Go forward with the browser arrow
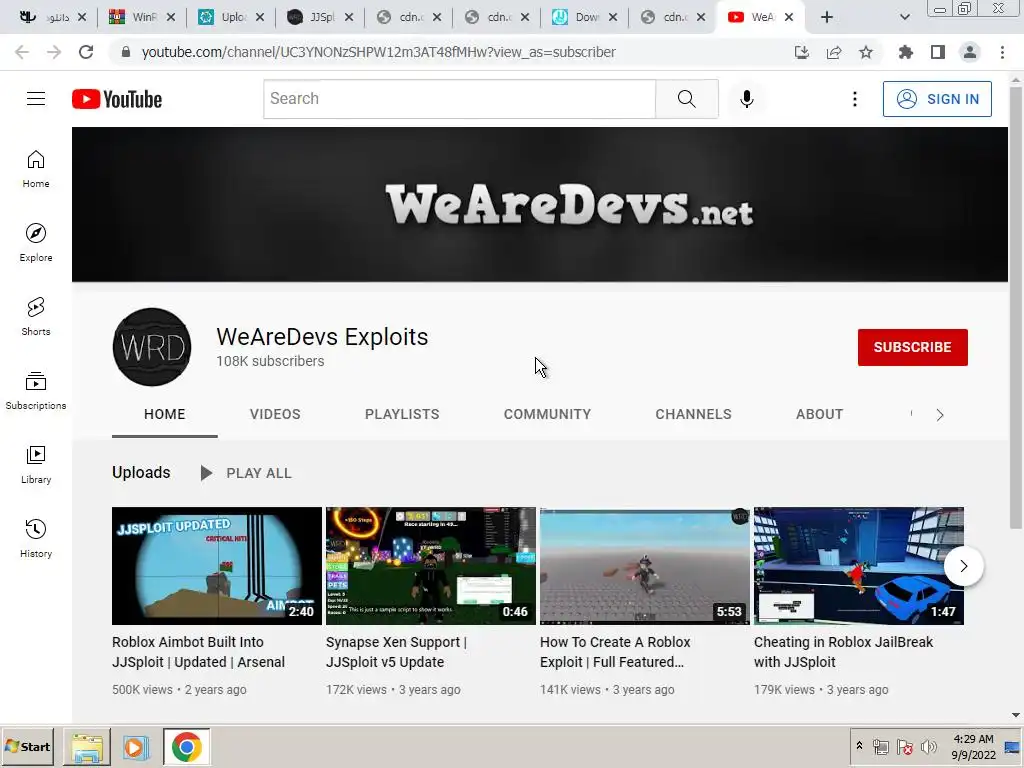1024x768 pixels. [54, 52]
